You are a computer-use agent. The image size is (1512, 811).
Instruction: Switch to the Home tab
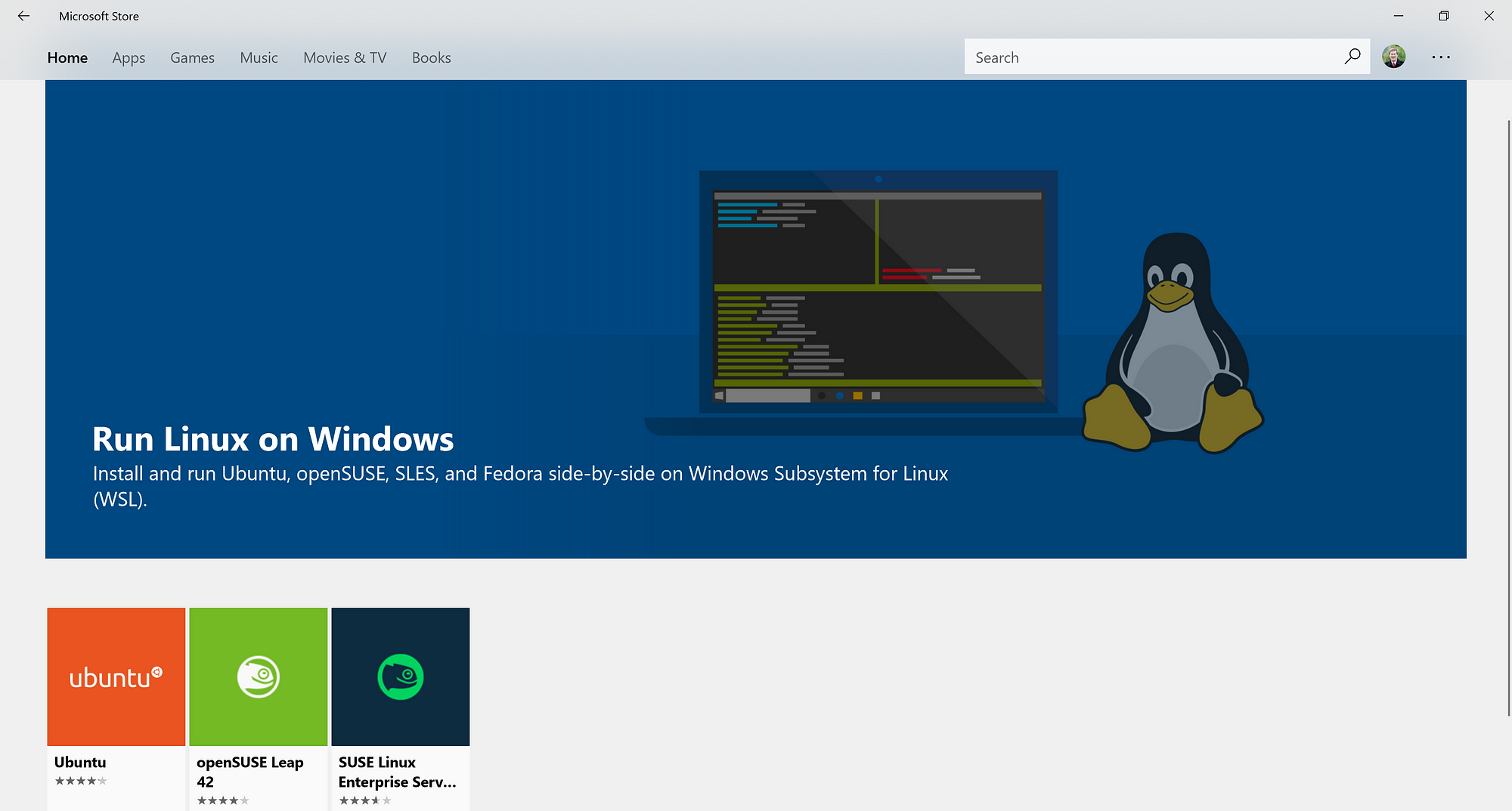point(67,57)
